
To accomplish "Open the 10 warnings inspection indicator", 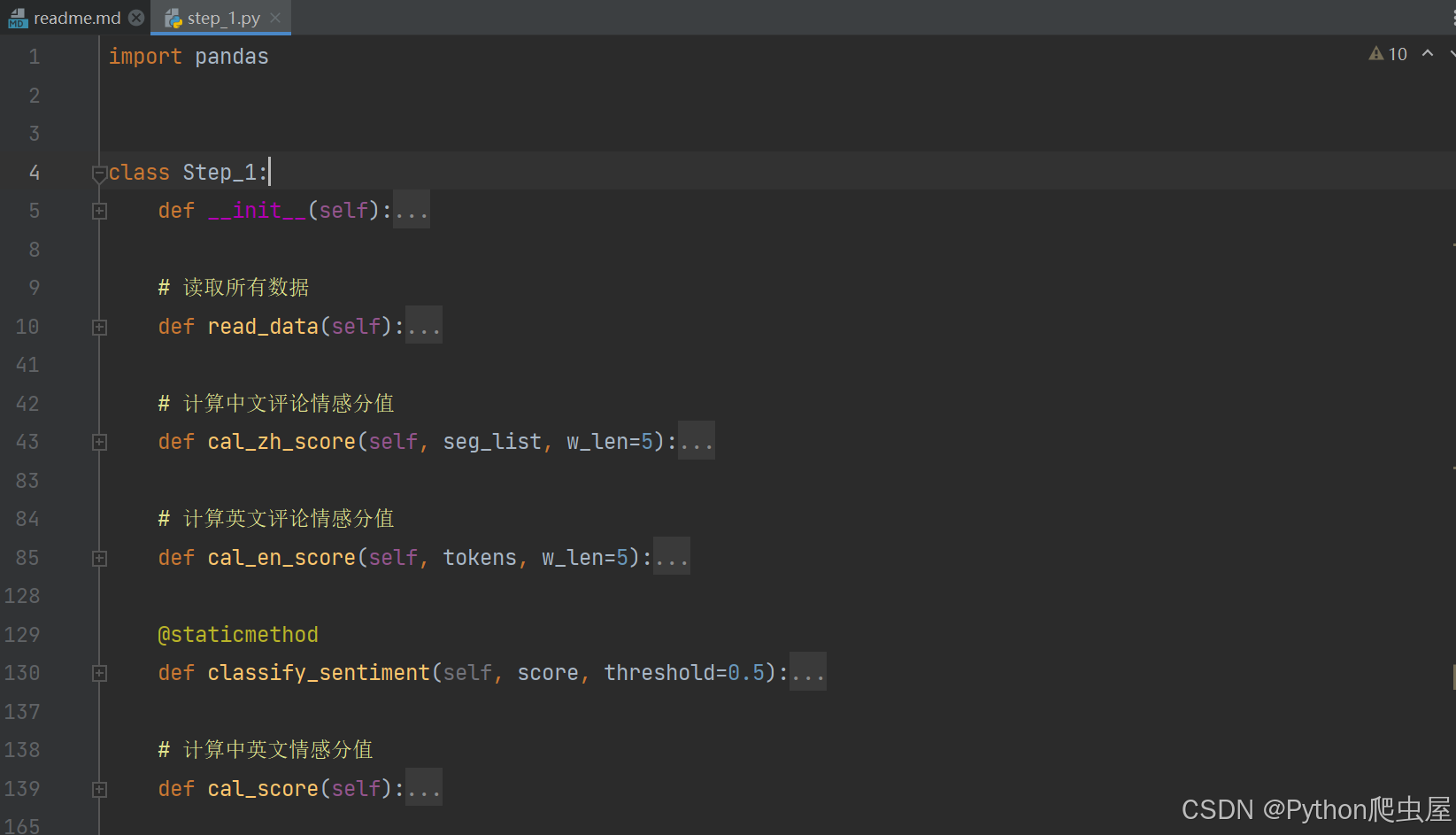I will pos(1388,54).
